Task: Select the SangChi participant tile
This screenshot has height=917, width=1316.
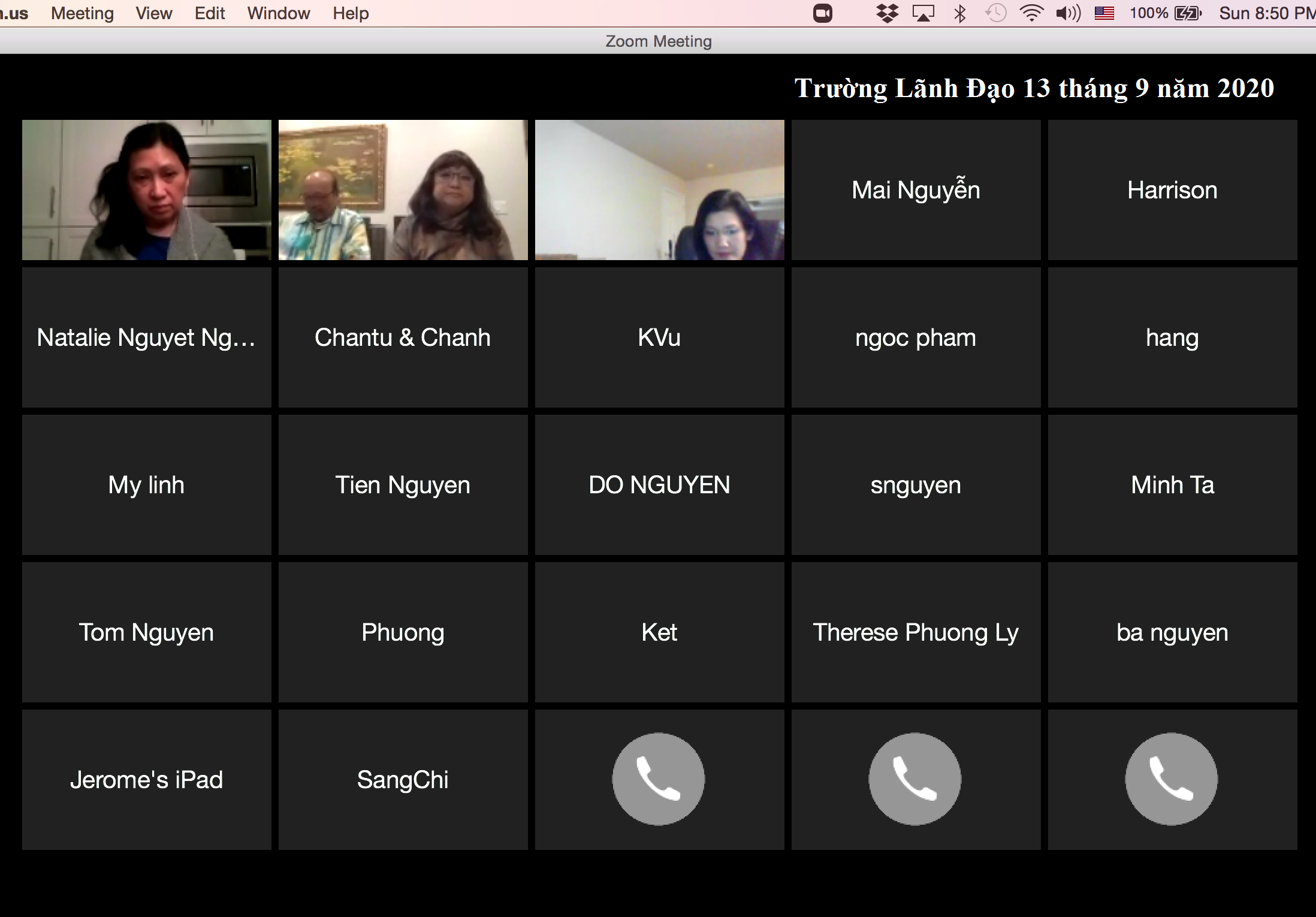Action: click(403, 780)
